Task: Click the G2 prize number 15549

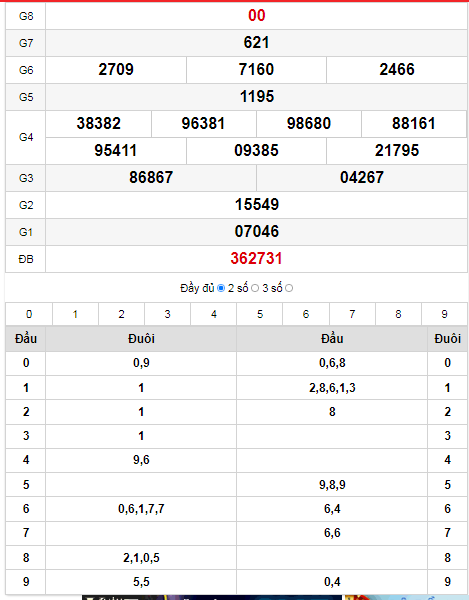Action: (x=257, y=204)
